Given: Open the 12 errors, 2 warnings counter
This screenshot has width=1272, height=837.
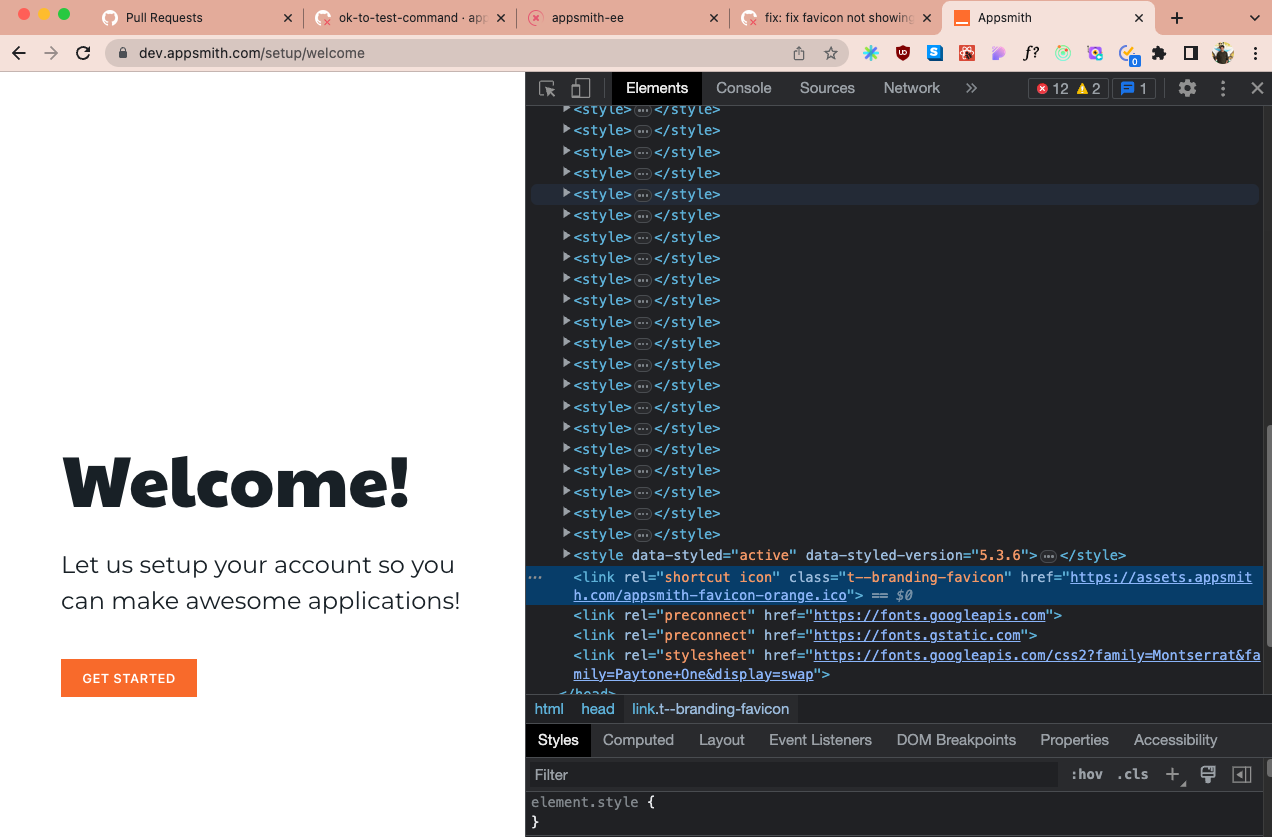Looking at the screenshot, I should [x=1068, y=88].
